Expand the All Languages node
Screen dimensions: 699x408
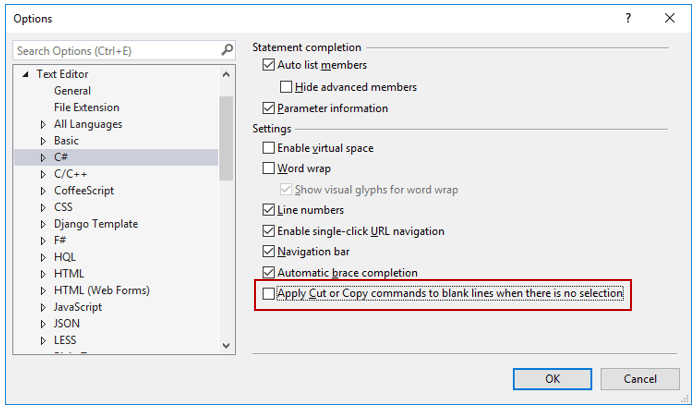pos(43,125)
